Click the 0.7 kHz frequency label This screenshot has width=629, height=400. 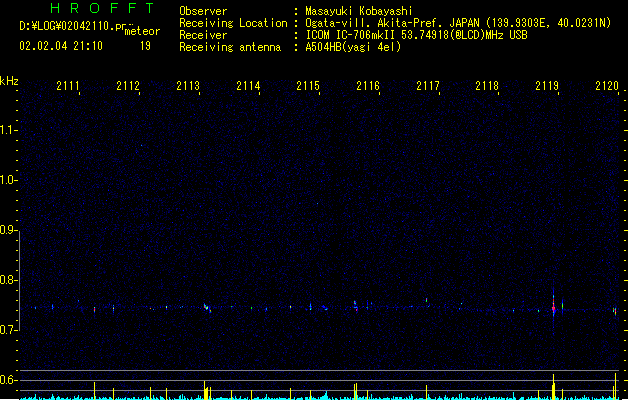pos(8,330)
